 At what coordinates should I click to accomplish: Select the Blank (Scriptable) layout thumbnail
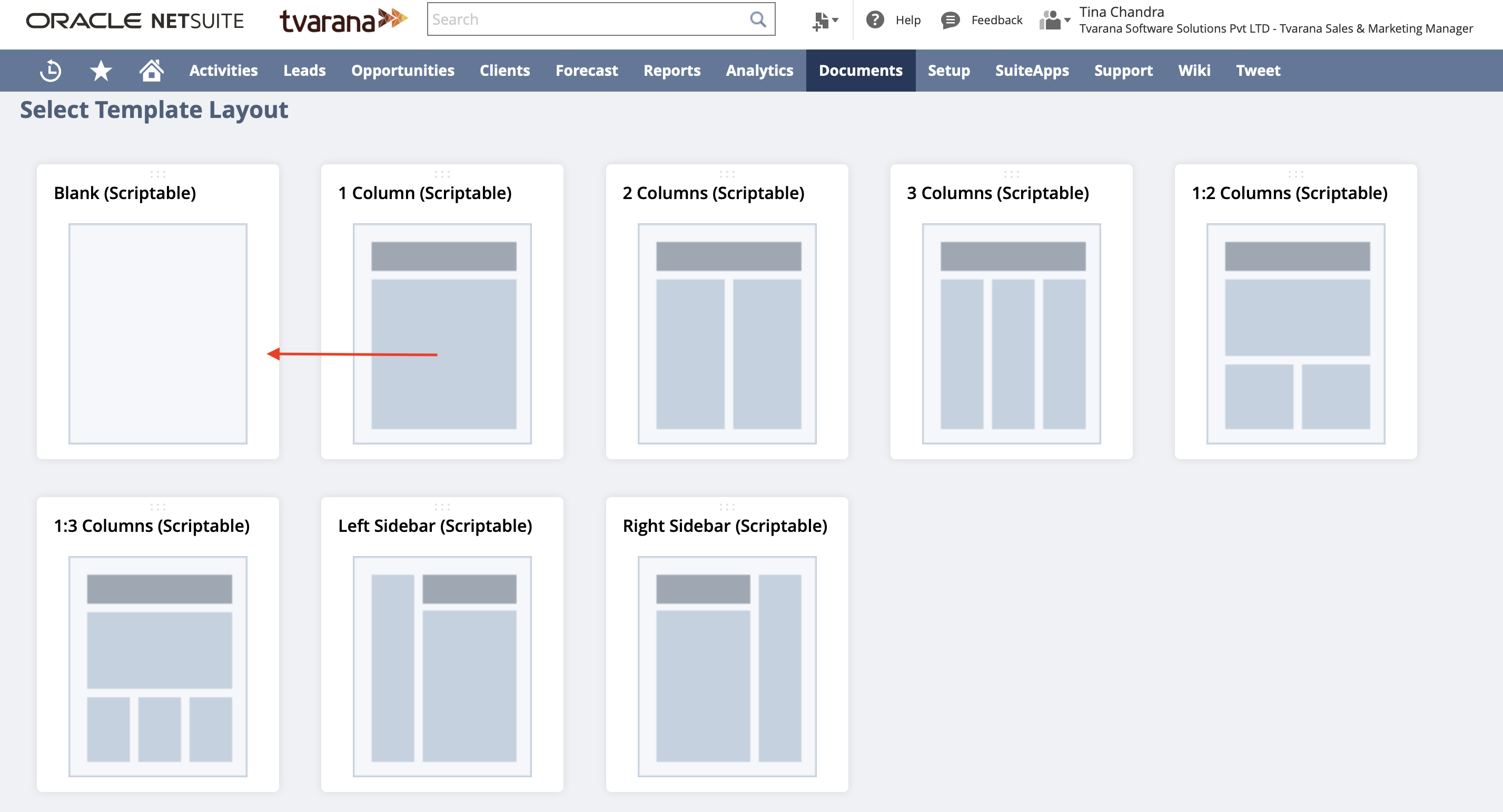[x=157, y=334]
